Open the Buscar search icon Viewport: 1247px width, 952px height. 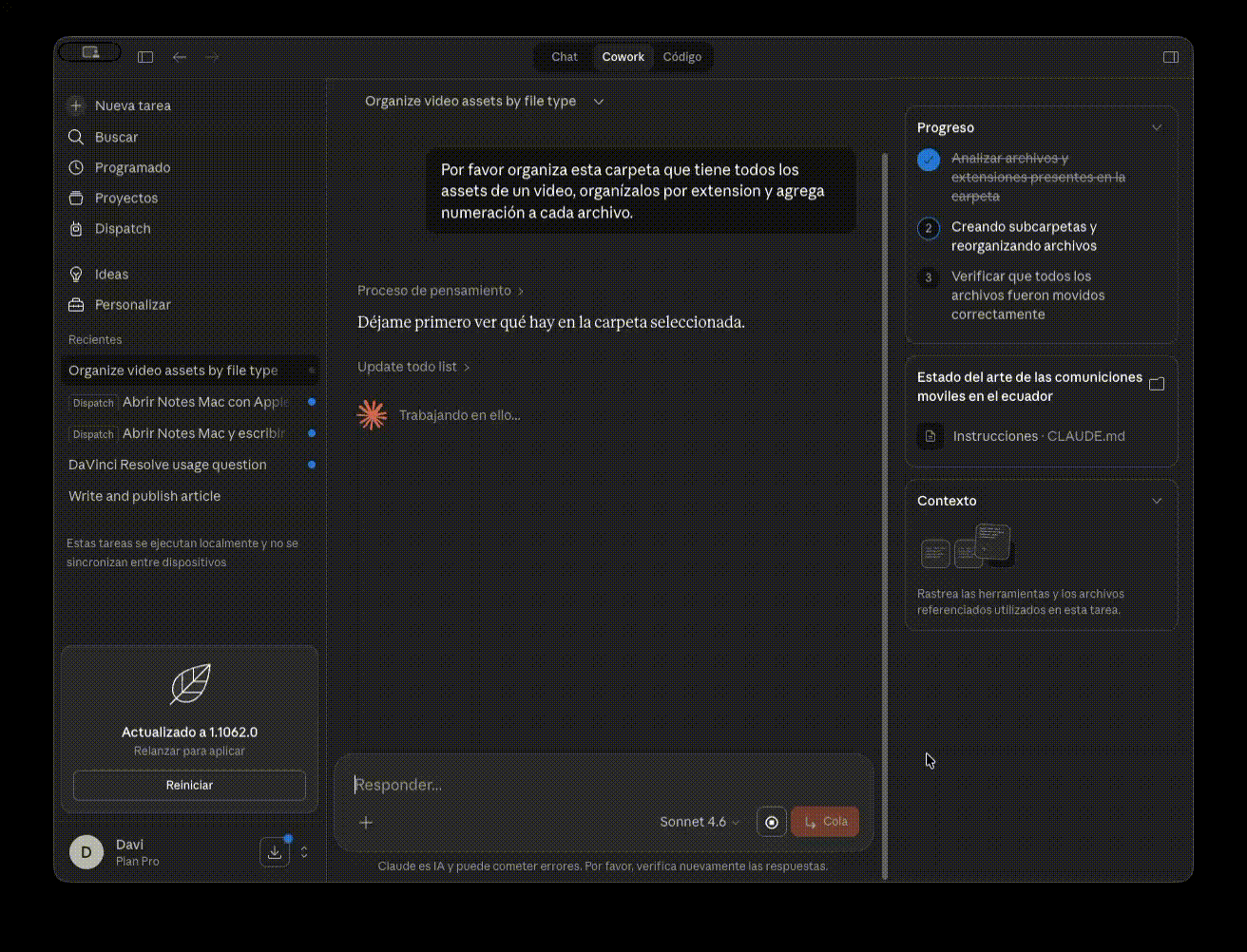pos(76,137)
